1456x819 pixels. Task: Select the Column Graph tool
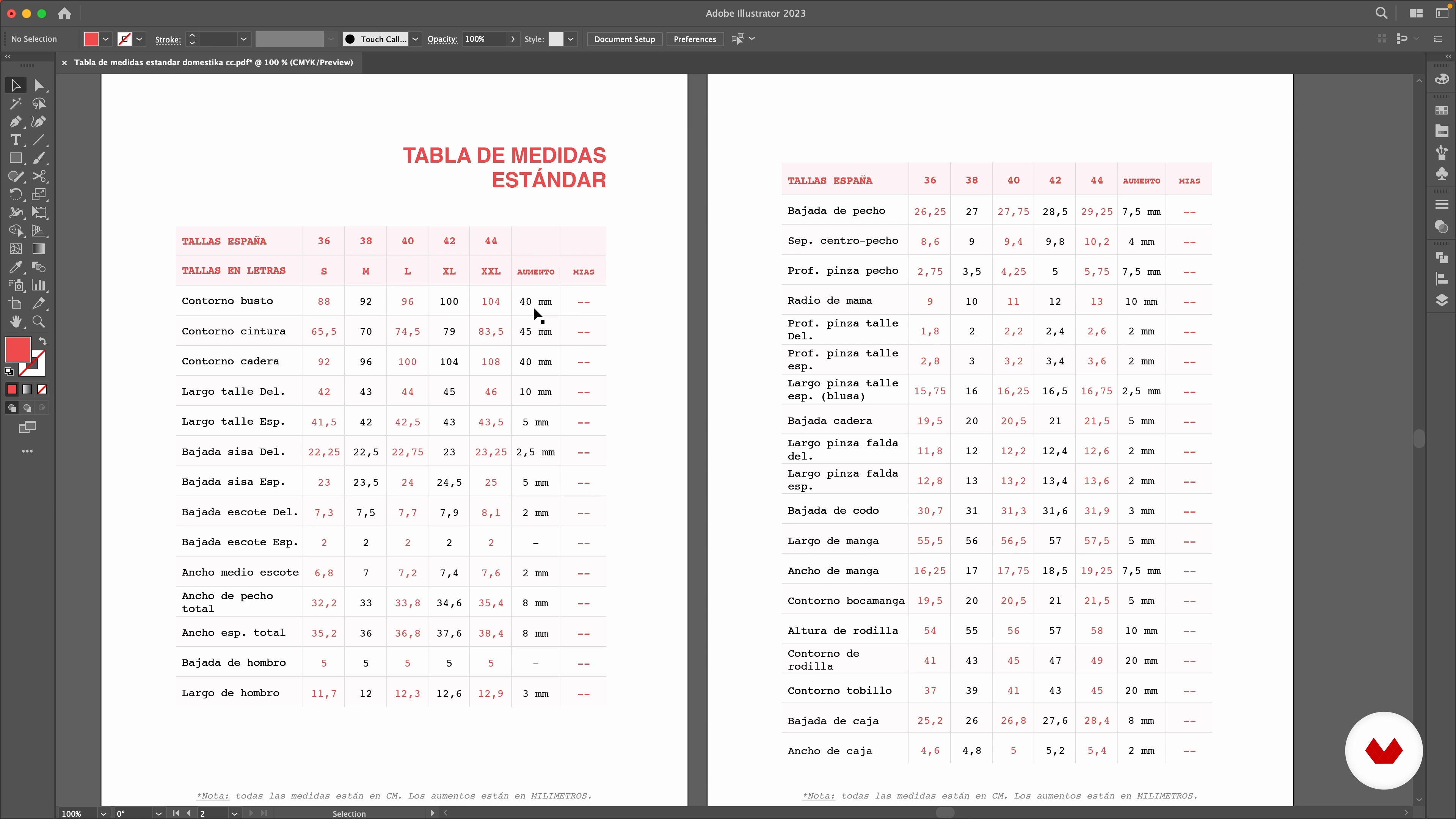[x=38, y=285]
